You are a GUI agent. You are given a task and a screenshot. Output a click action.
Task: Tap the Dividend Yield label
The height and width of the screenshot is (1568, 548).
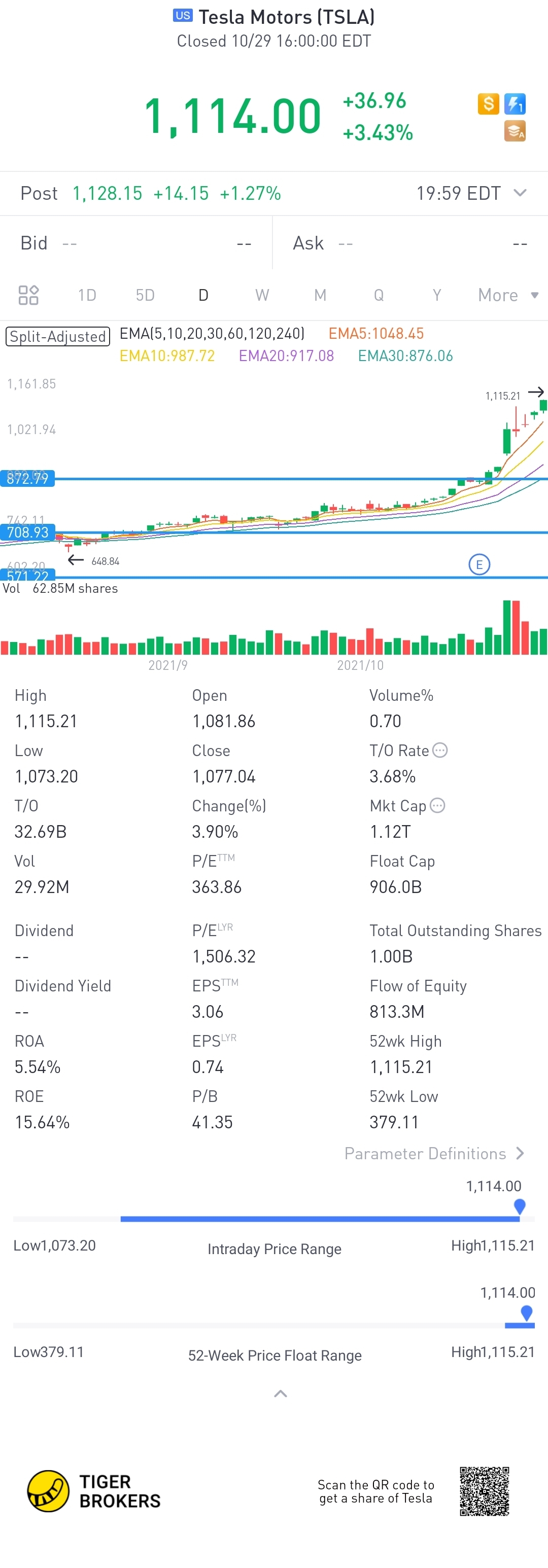63,986
